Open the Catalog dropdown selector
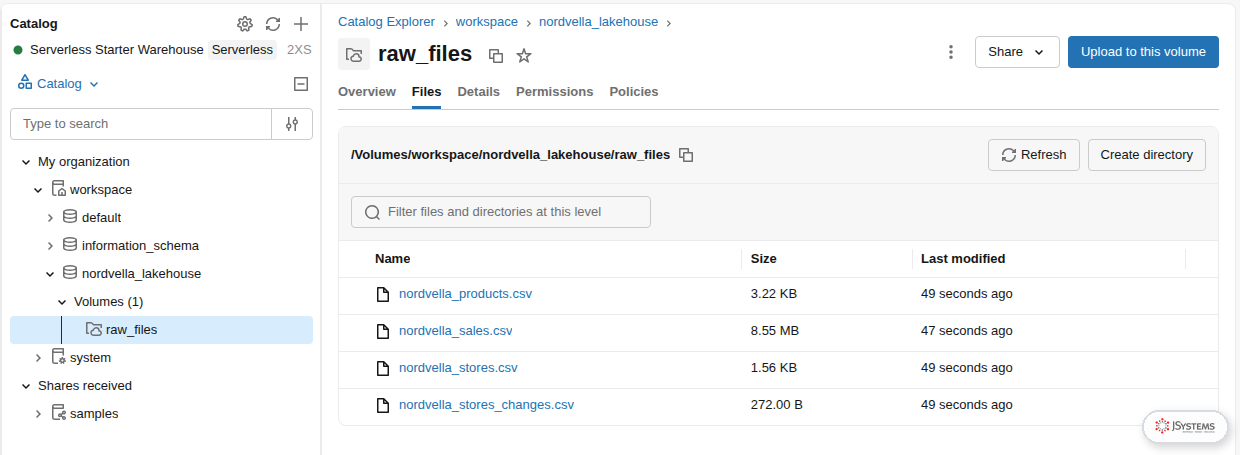1240x455 pixels. pyautogui.click(x=59, y=84)
